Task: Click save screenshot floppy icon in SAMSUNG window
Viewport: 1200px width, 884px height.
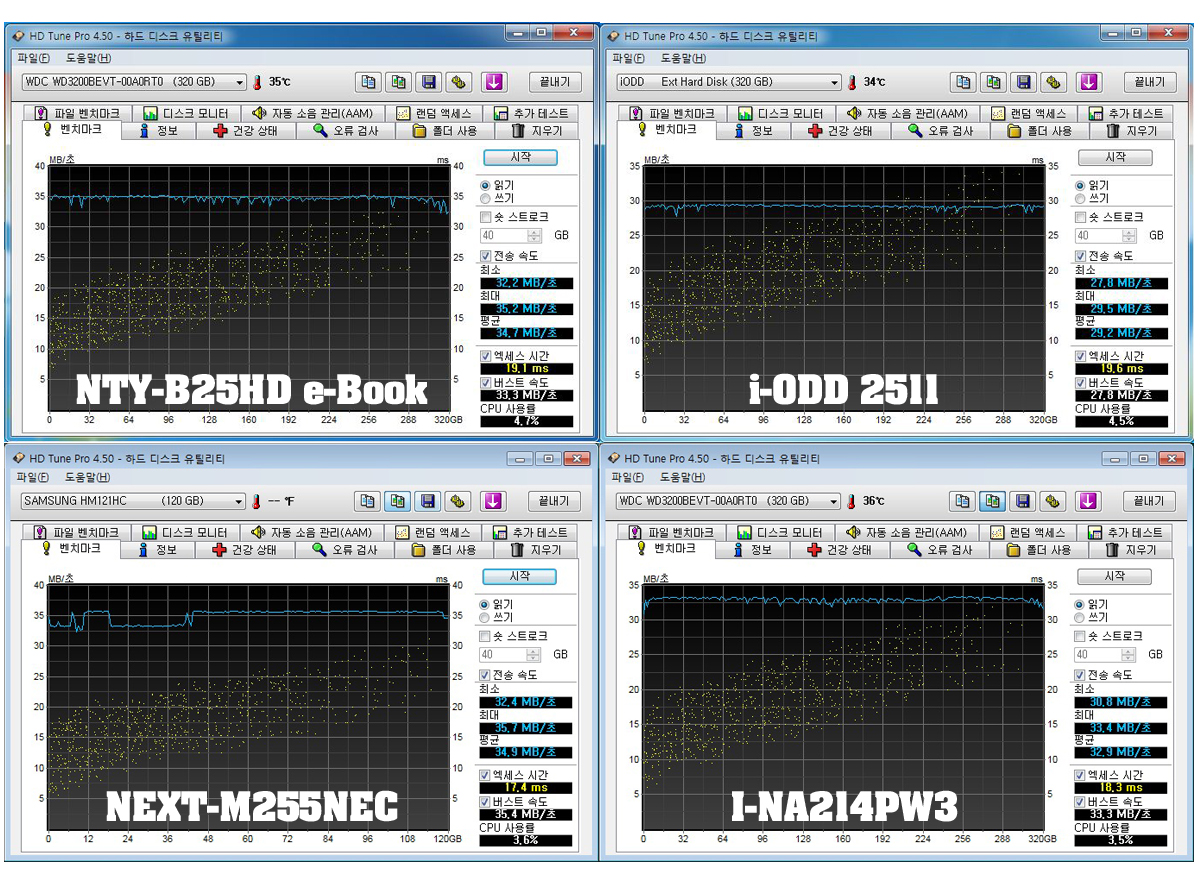Action: (428, 501)
